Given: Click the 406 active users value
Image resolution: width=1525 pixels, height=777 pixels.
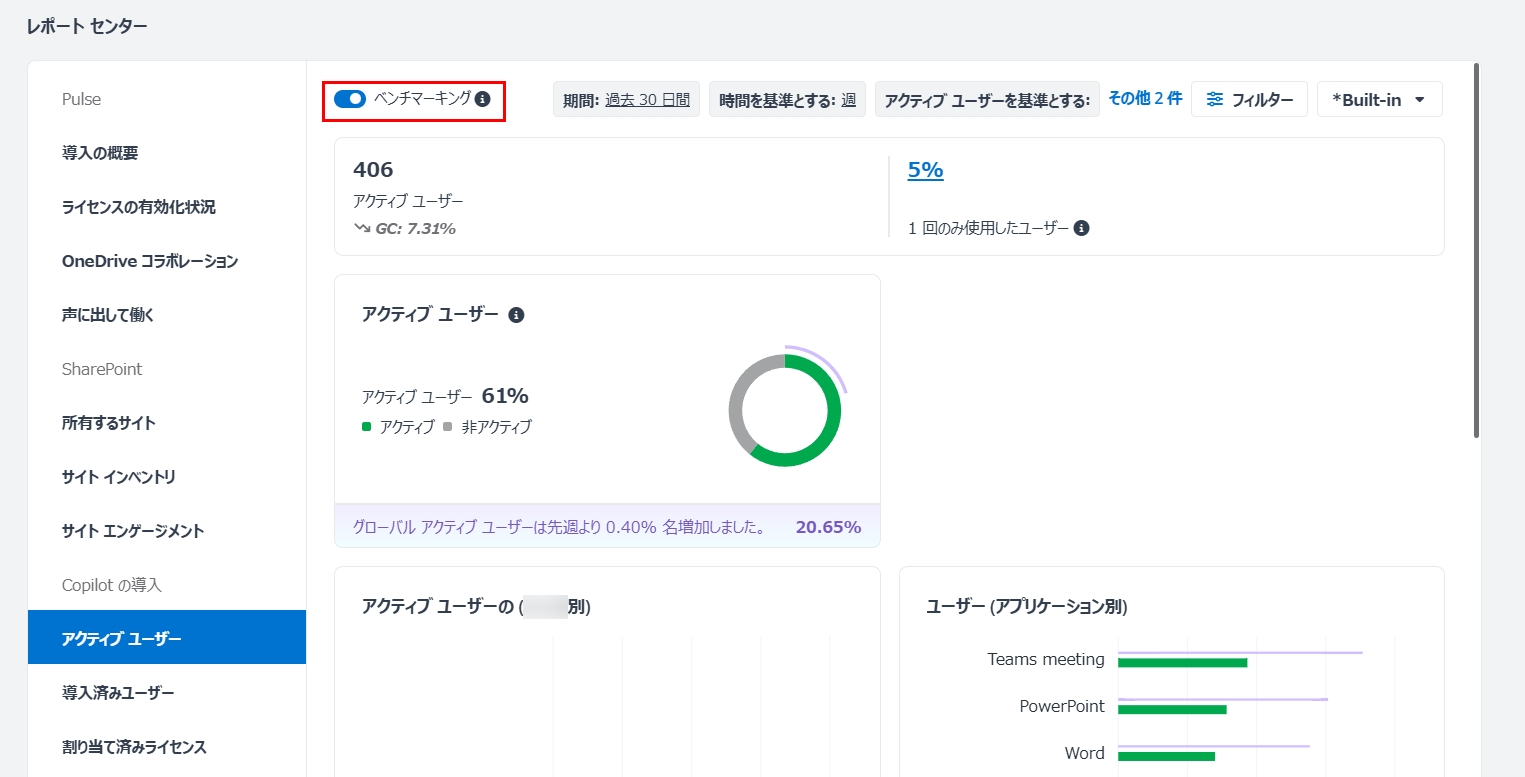Looking at the screenshot, I should point(373,170).
